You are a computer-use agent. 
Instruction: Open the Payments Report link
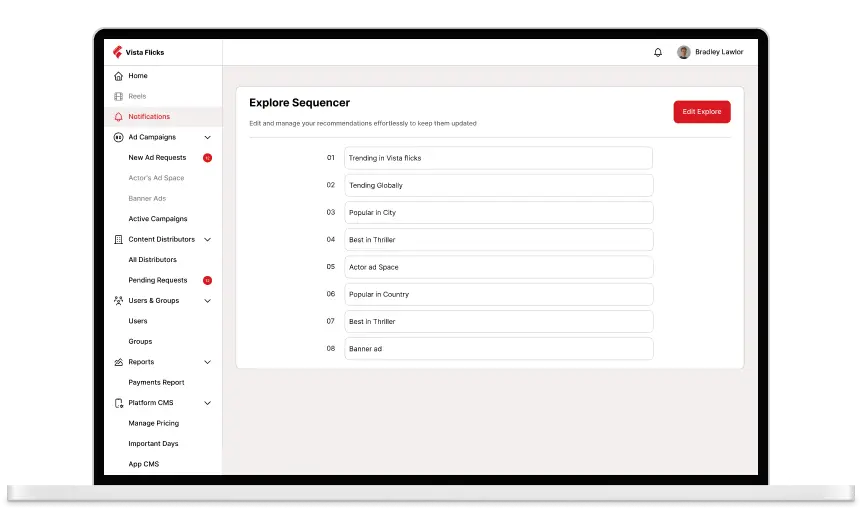pyautogui.click(x=156, y=382)
